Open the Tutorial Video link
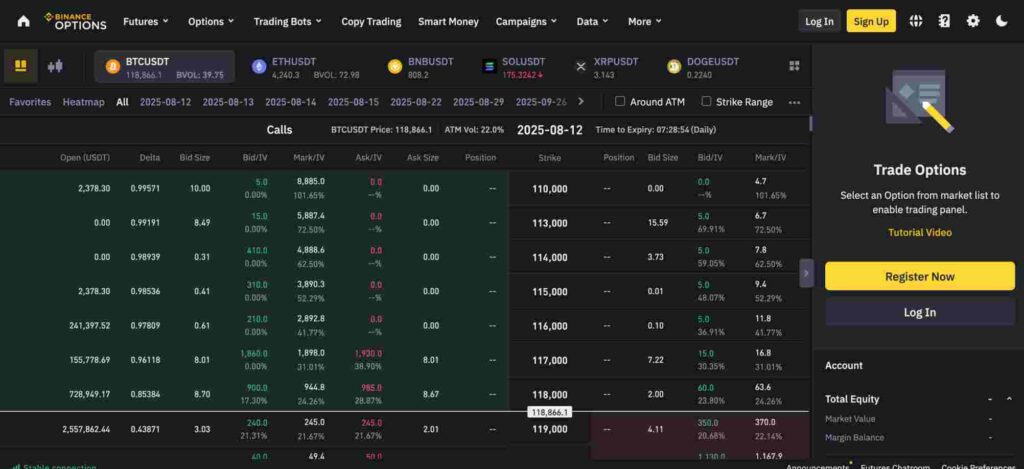This screenshot has width=1024, height=469. click(920, 233)
